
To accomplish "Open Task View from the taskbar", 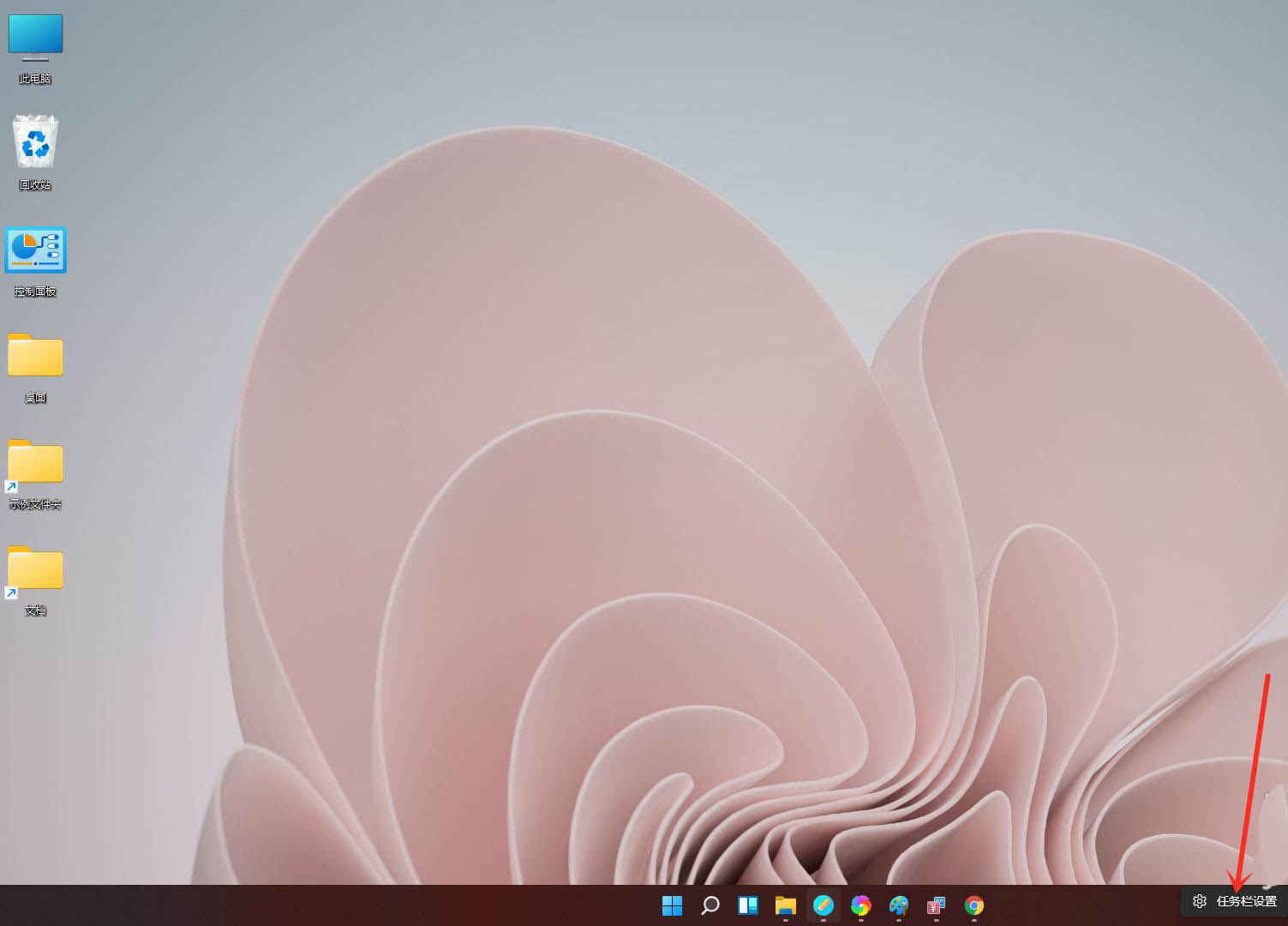I will (x=747, y=905).
